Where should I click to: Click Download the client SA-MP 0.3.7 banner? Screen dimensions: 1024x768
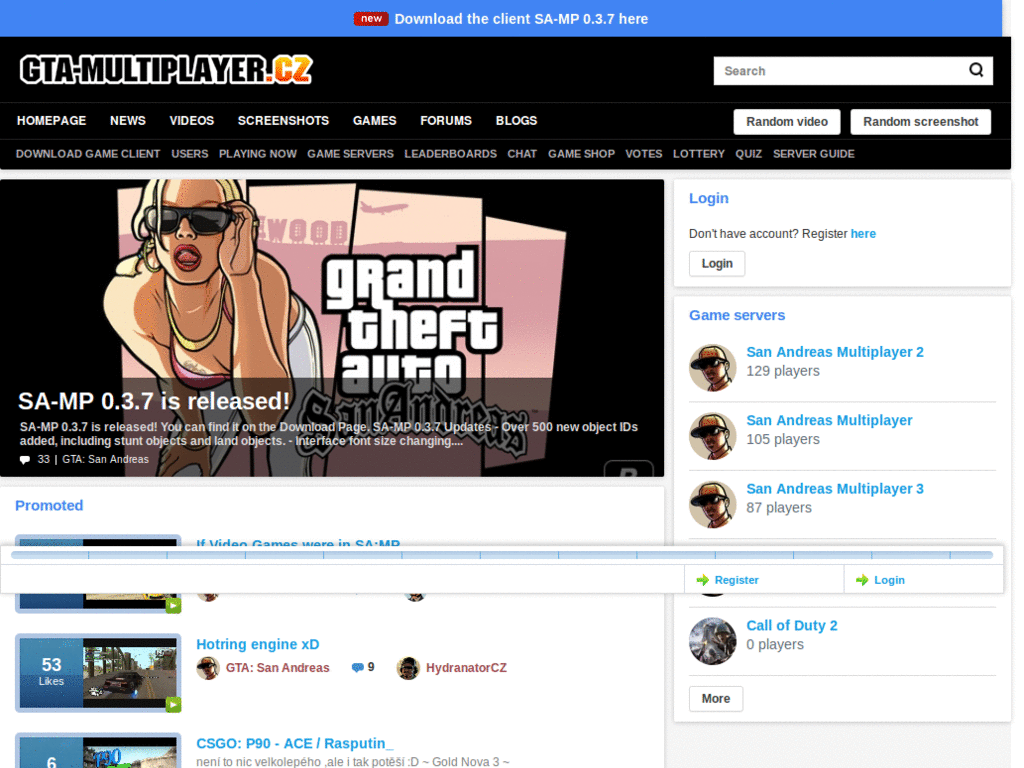(x=521, y=19)
